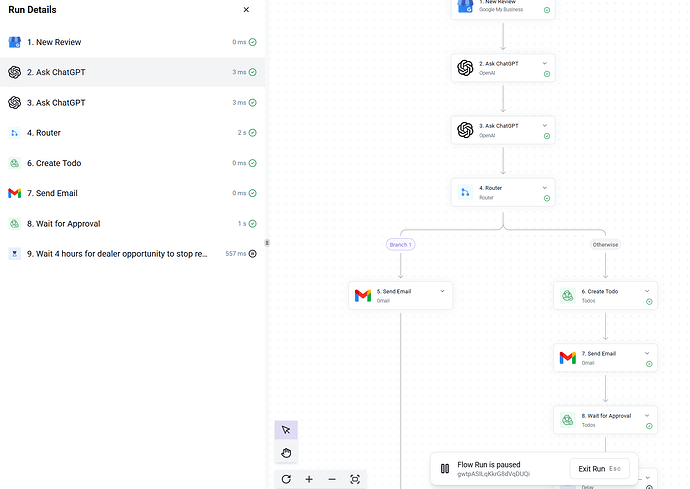This screenshot has height=489, width=690.
Task: Fit flow to screen with the frame icon
Action: click(355, 479)
